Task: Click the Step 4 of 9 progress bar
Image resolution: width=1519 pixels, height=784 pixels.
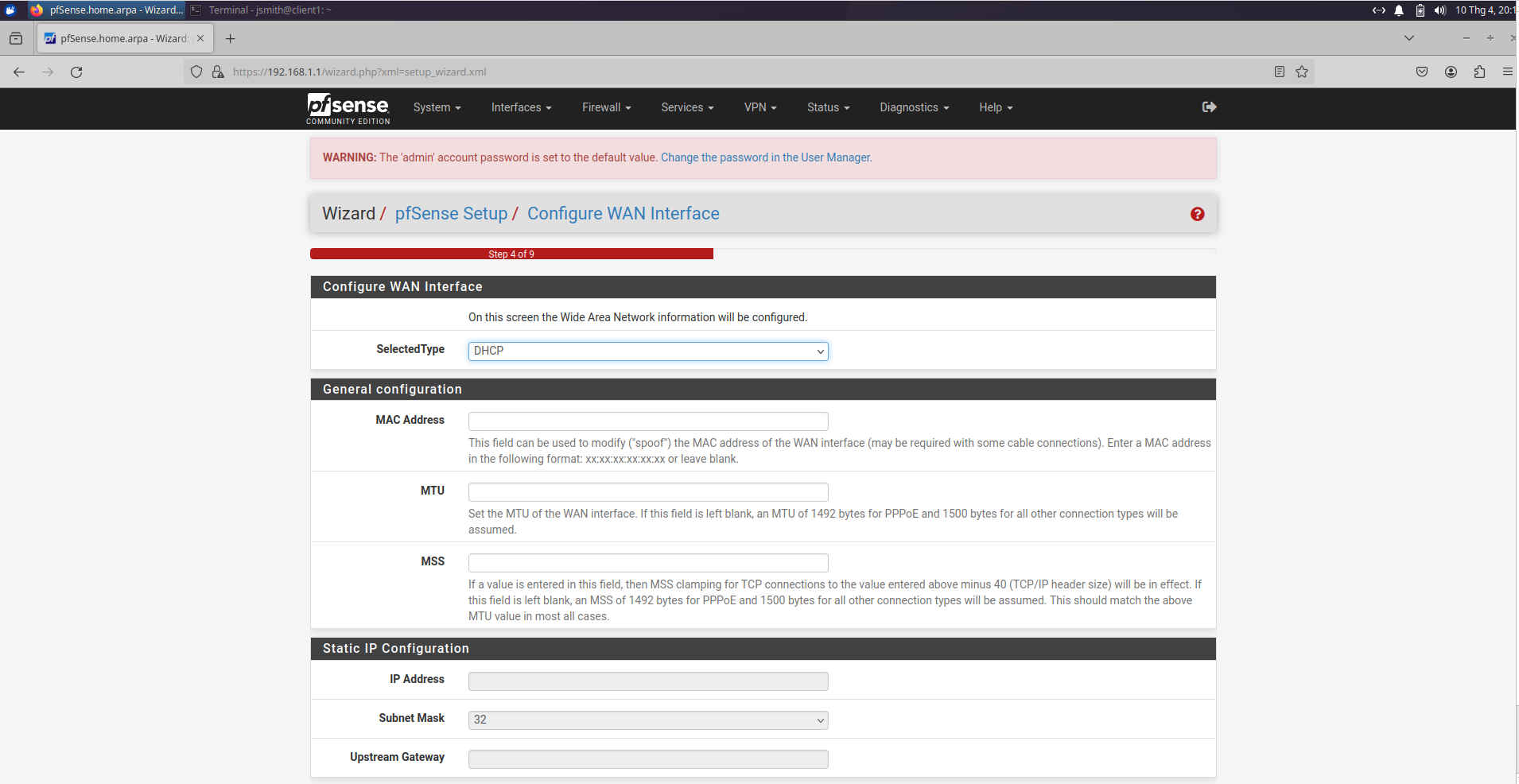Action: tap(511, 254)
